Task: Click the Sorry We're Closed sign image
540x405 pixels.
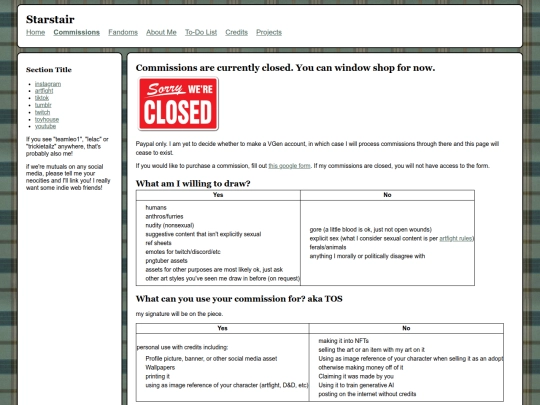Action: pos(178,104)
